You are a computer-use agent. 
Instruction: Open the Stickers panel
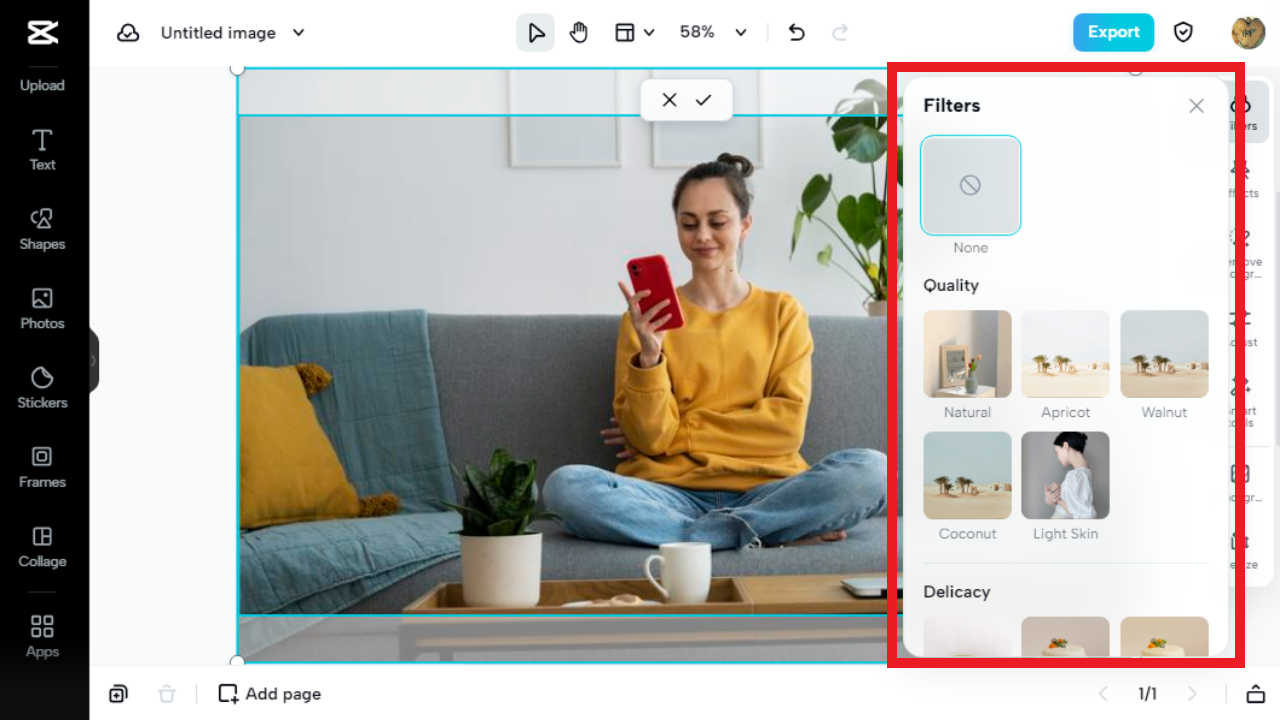tap(42, 388)
